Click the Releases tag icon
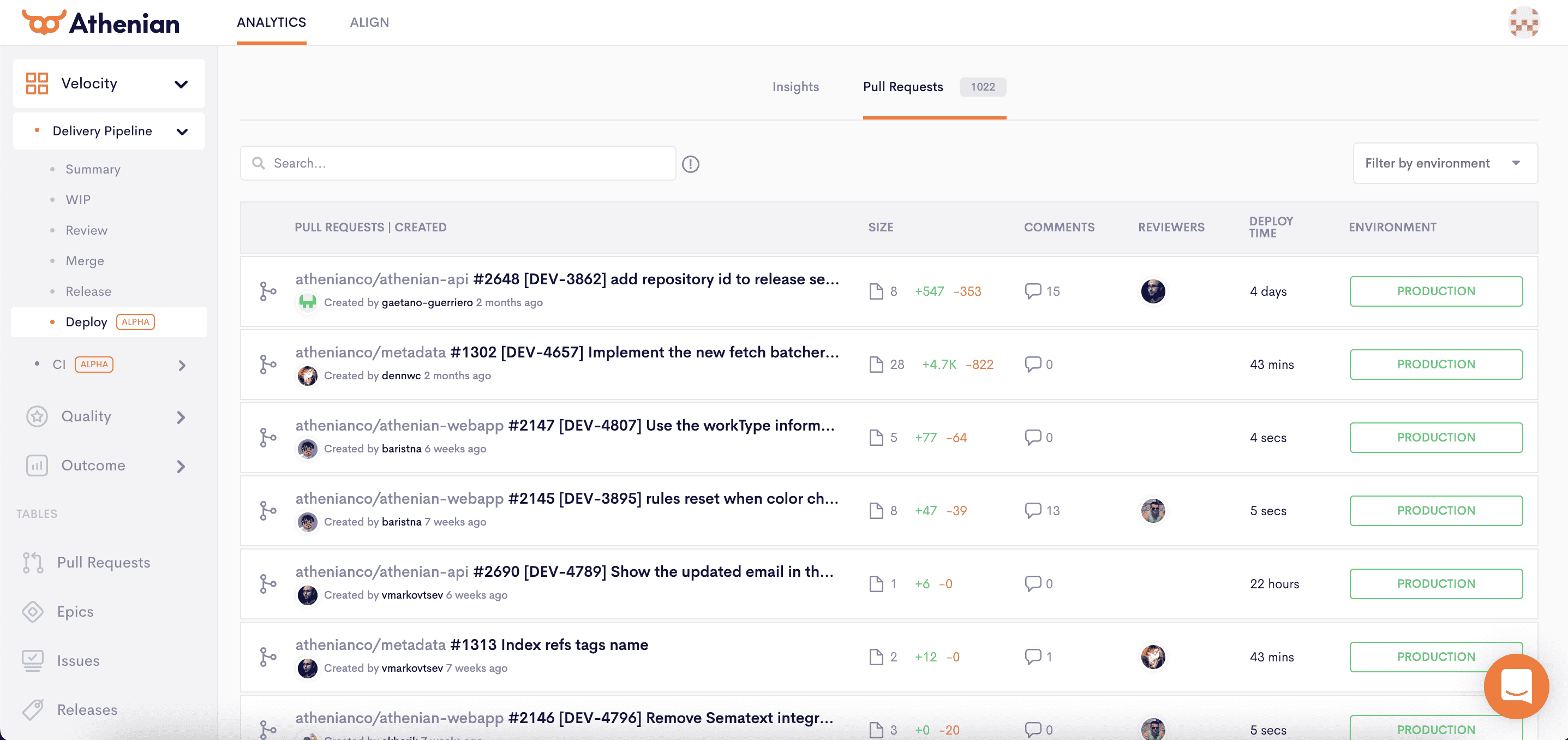 pos(33,709)
